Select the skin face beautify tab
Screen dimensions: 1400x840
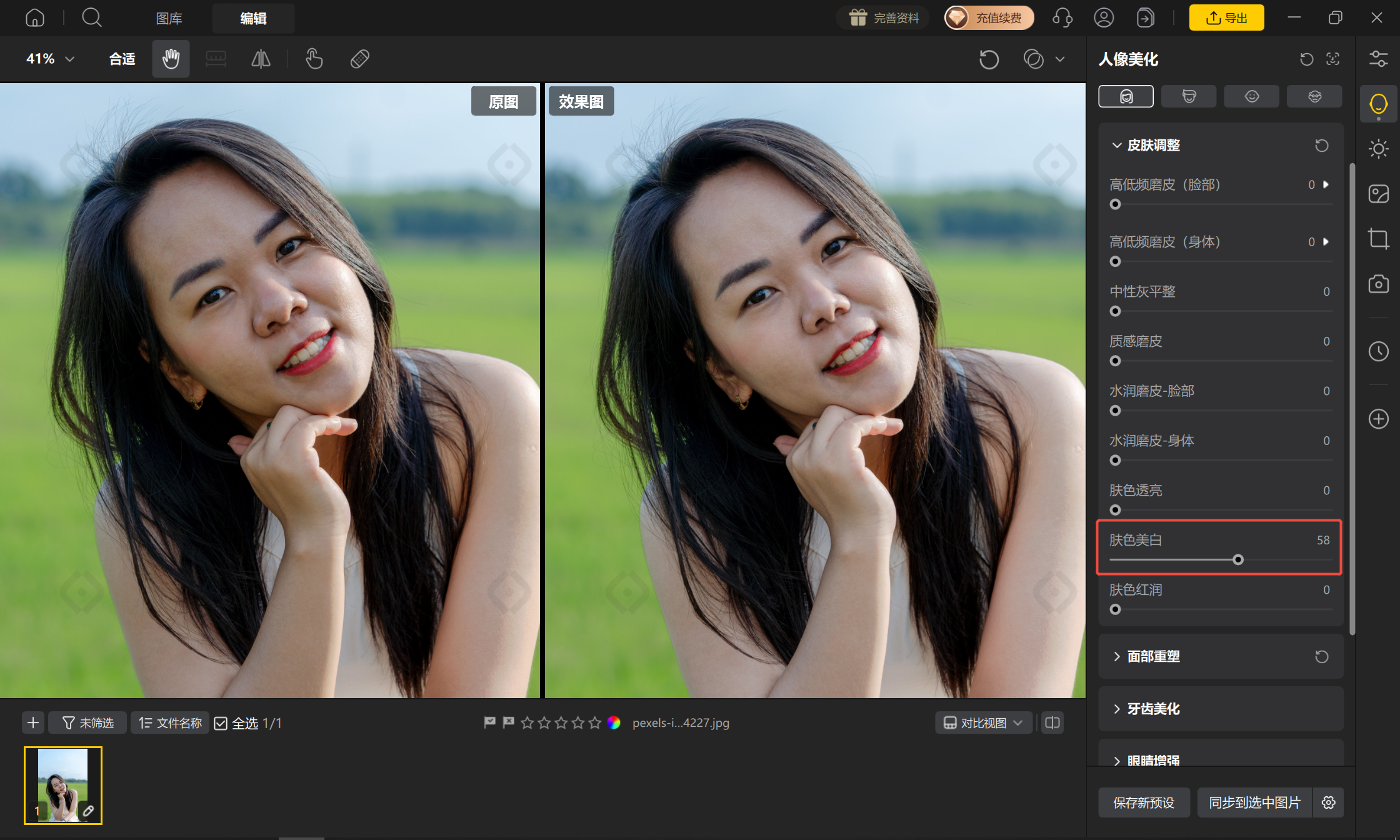(1126, 96)
